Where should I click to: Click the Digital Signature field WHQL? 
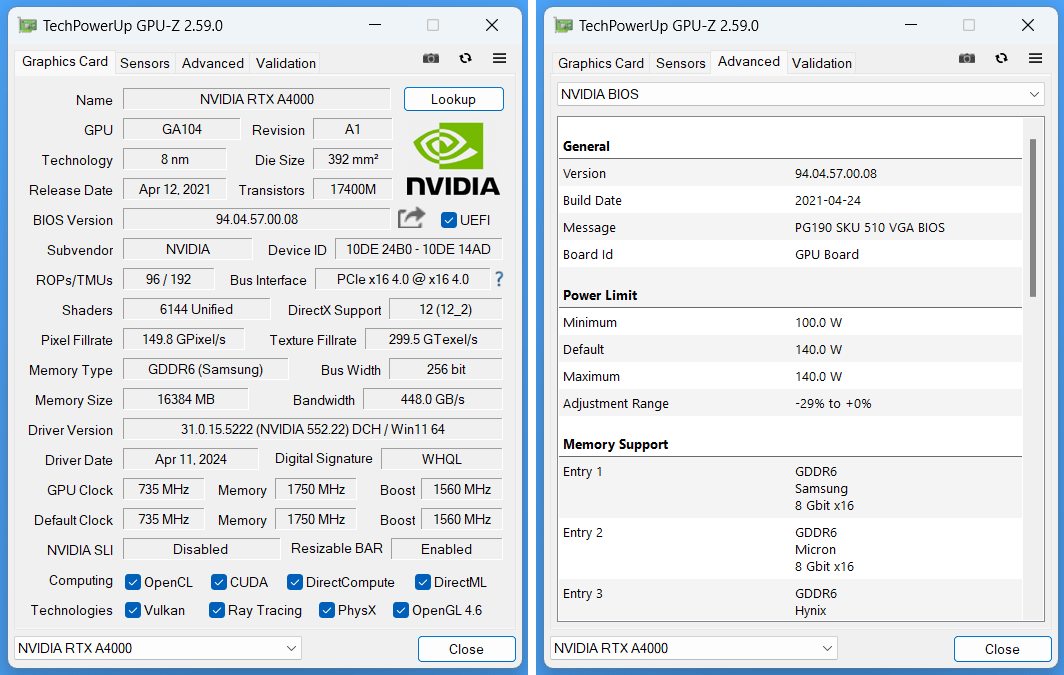pos(442,459)
